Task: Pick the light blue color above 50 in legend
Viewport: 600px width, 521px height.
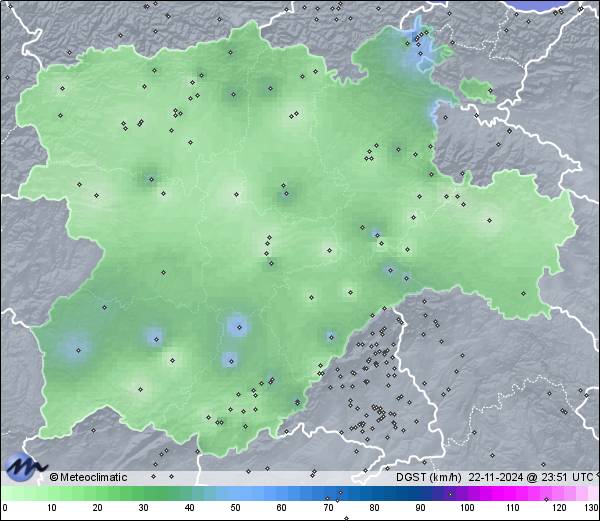Action: (235, 493)
